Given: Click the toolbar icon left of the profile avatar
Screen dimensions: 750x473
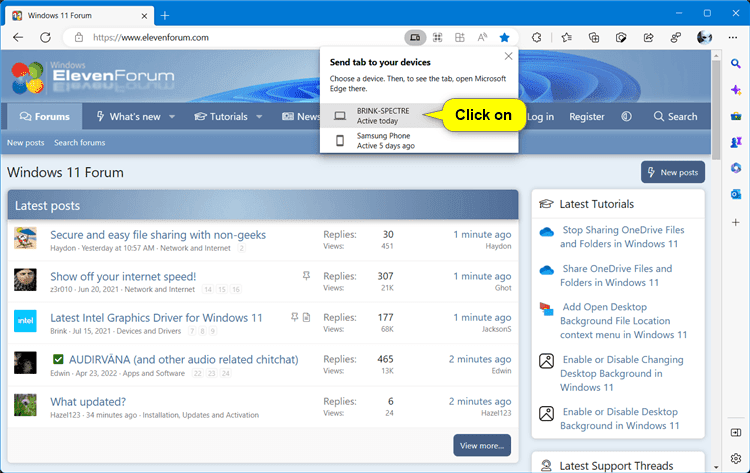Looking at the screenshot, I should click(x=675, y=37).
